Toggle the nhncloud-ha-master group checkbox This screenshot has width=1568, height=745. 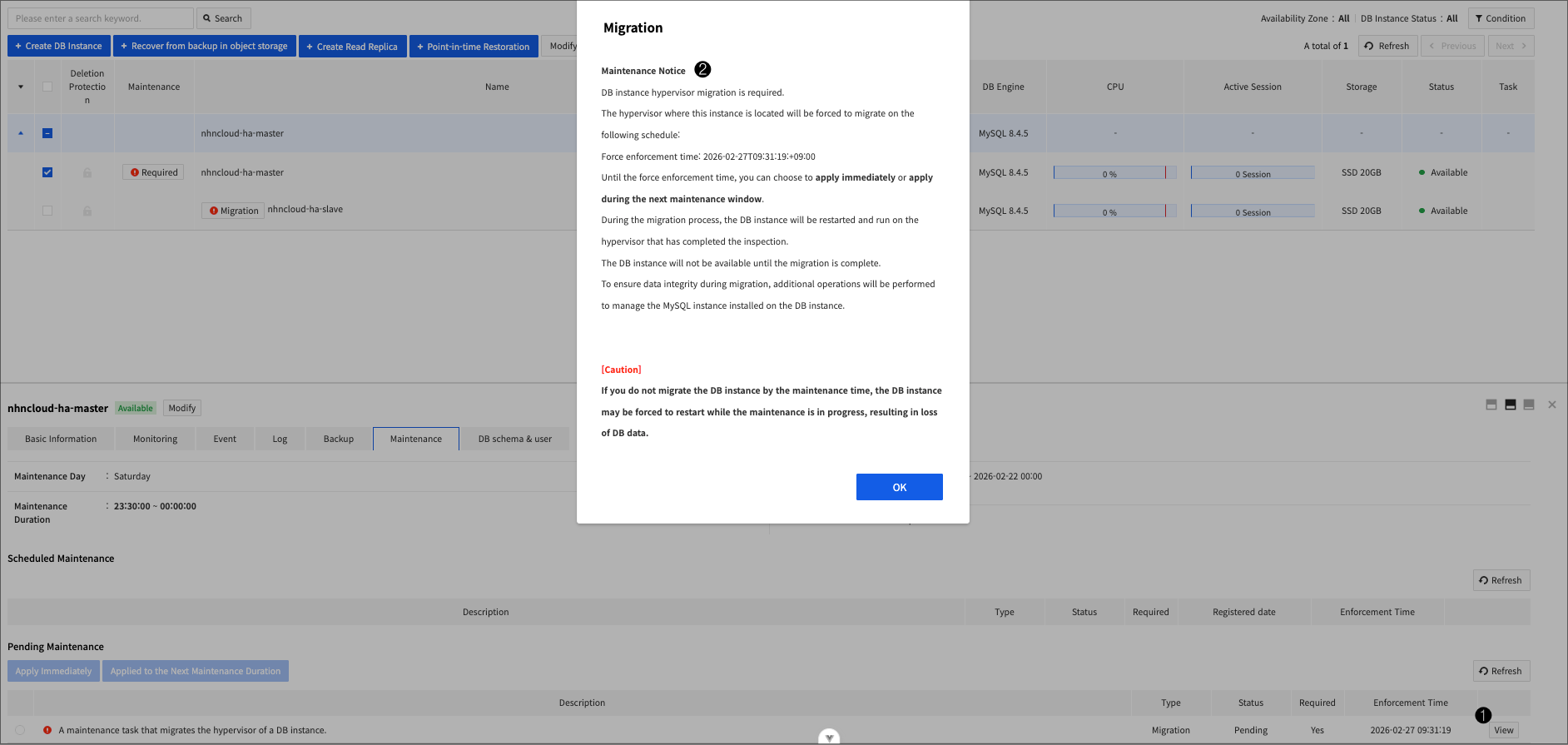point(47,133)
